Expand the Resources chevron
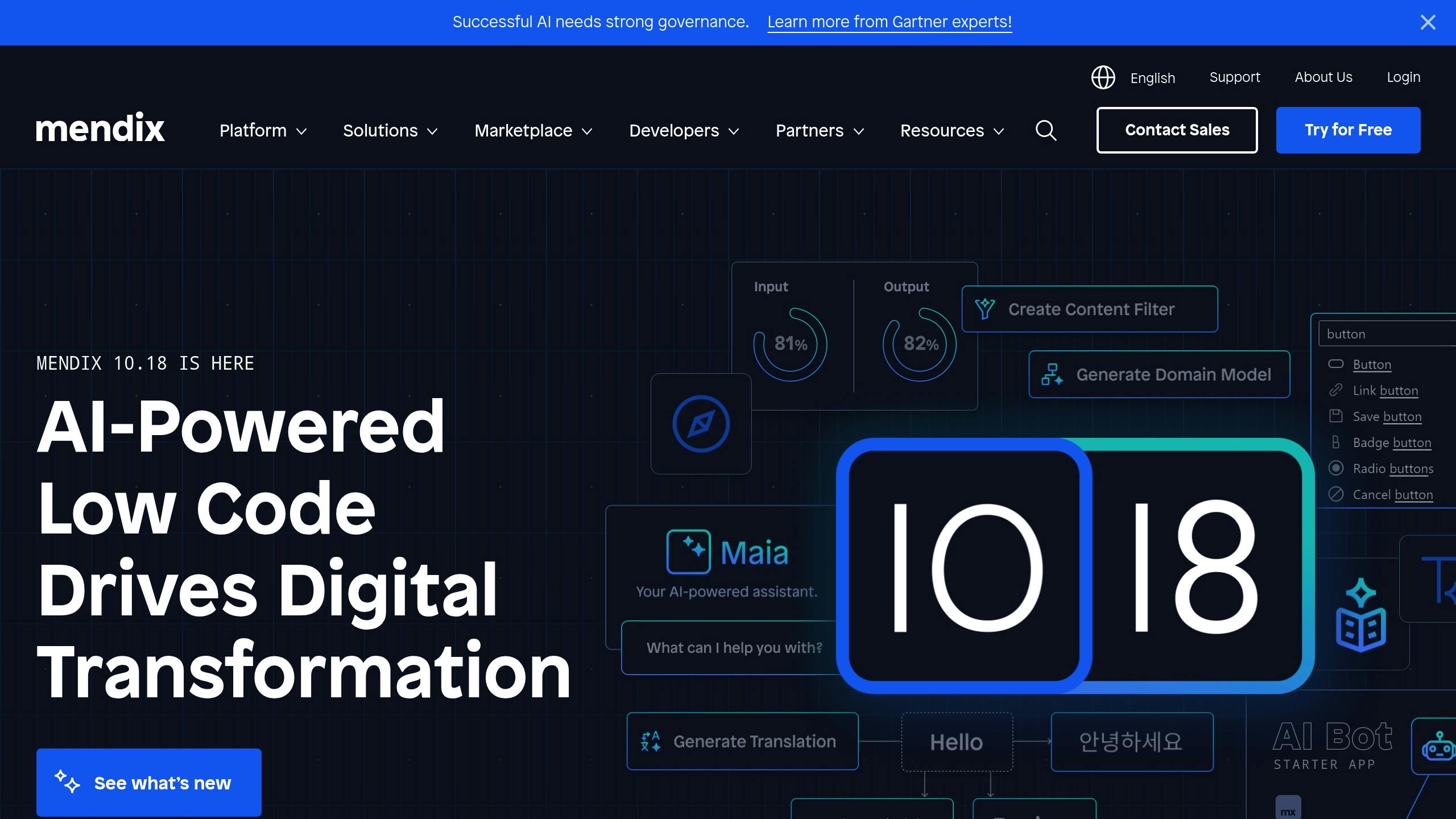The width and height of the screenshot is (1456, 819). point(999,131)
